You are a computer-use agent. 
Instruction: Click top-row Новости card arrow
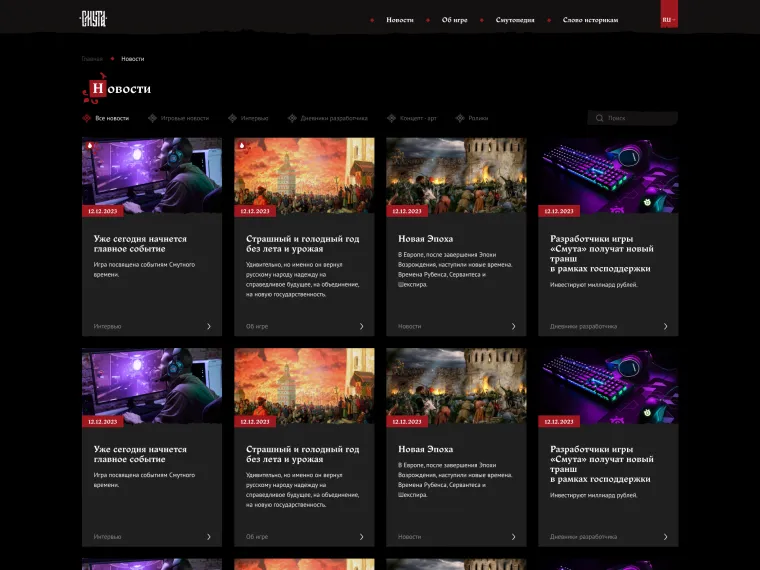coord(514,326)
